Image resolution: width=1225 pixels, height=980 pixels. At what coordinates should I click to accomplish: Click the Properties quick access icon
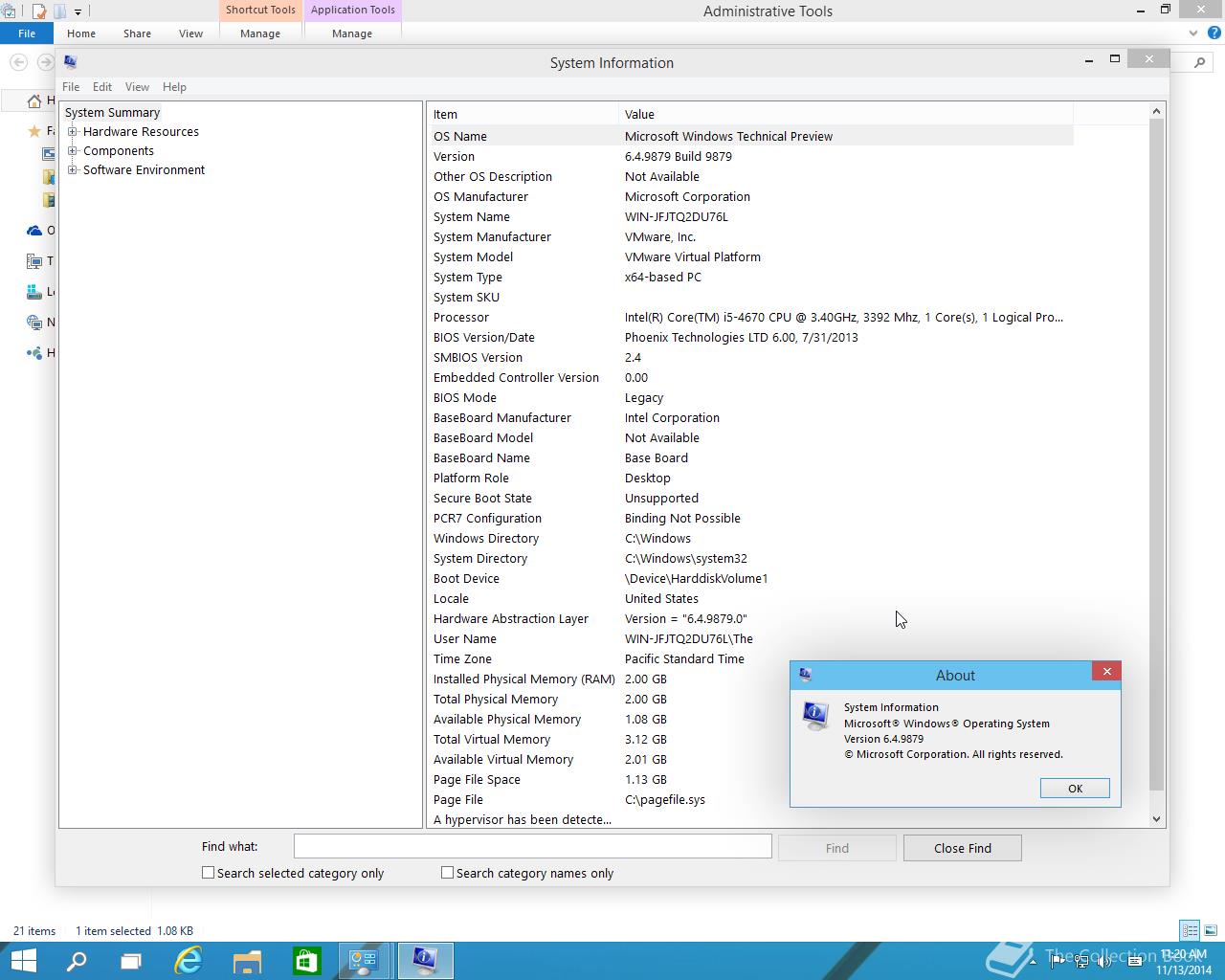pos(39,11)
